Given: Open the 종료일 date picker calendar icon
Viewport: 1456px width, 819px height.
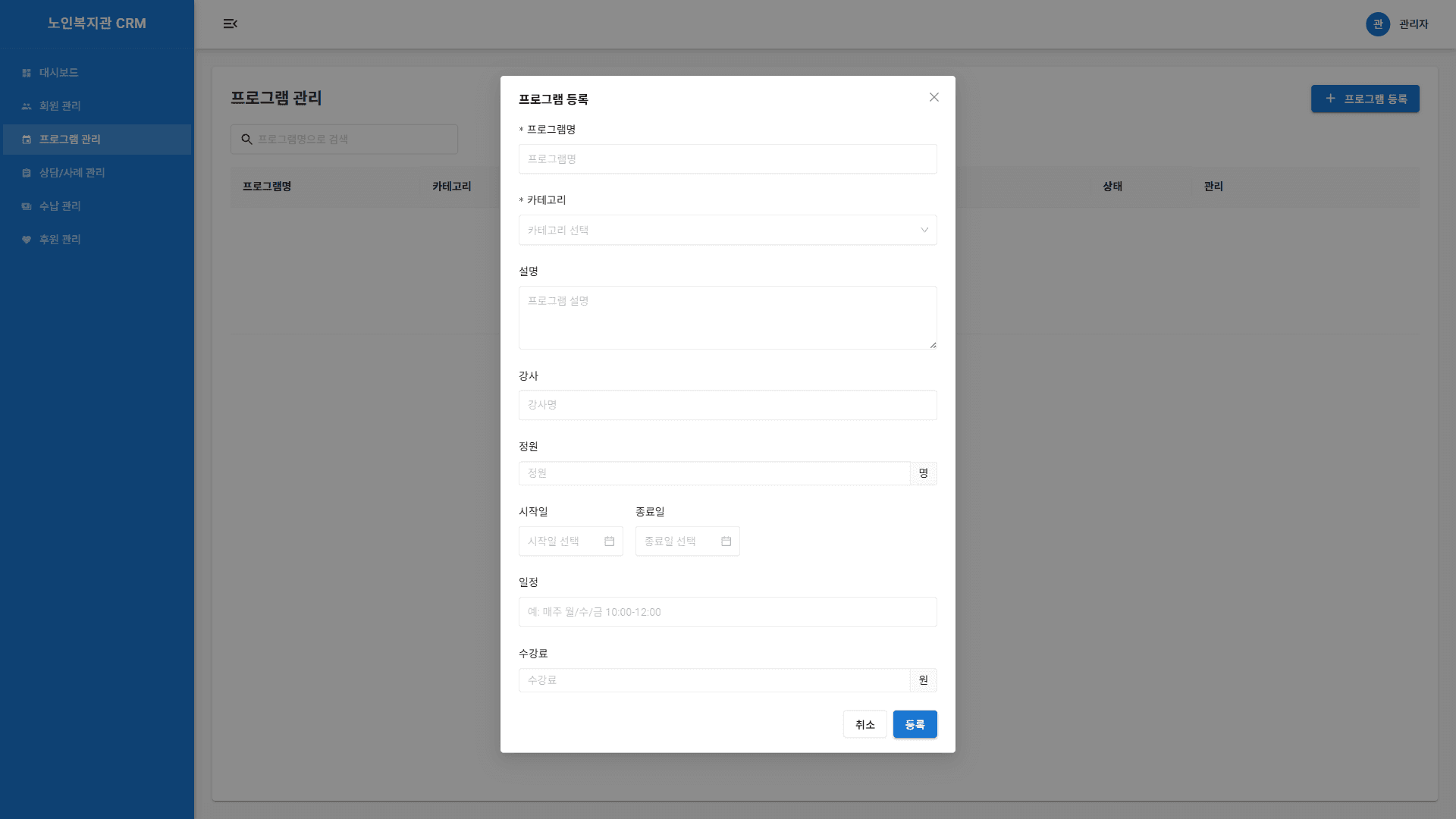Looking at the screenshot, I should click(726, 541).
